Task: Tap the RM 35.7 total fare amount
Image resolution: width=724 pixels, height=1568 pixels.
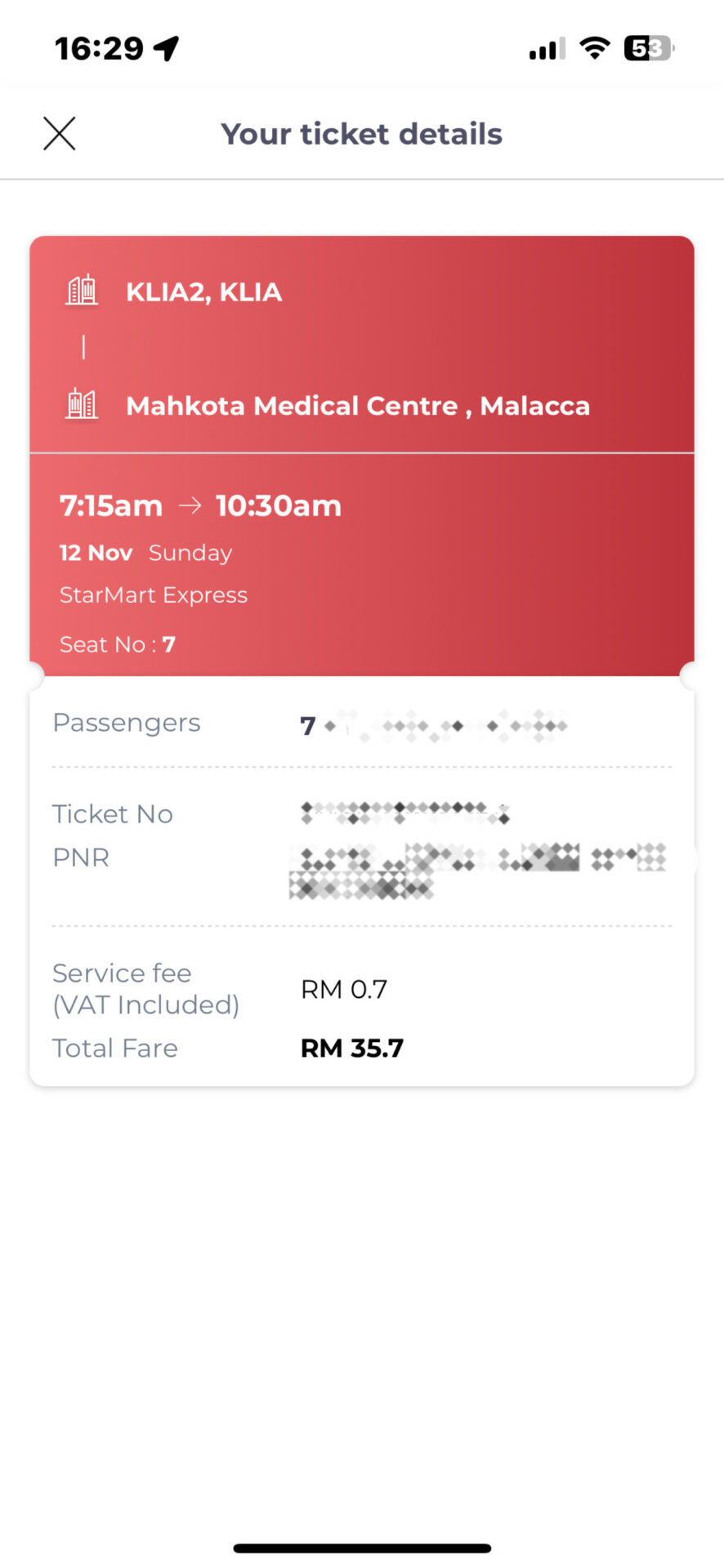Action: pyautogui.click(x=352, y=1049)
